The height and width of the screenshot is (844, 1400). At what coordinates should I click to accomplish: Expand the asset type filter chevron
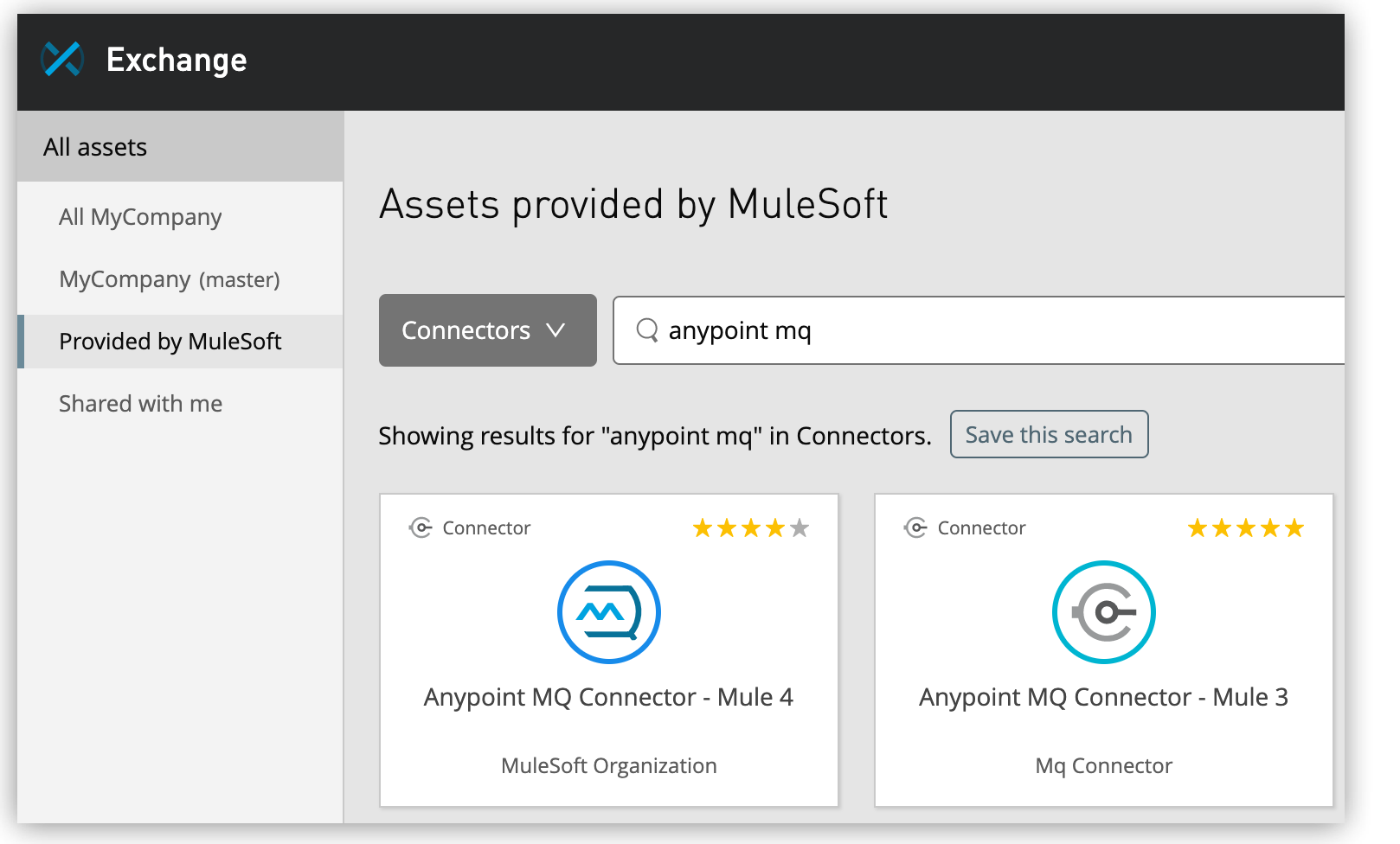click(556, 330)
